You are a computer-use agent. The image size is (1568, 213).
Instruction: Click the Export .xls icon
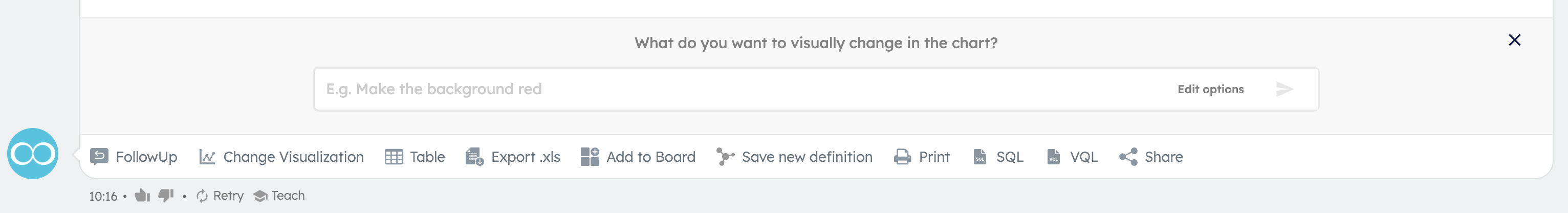pos(474,157)
